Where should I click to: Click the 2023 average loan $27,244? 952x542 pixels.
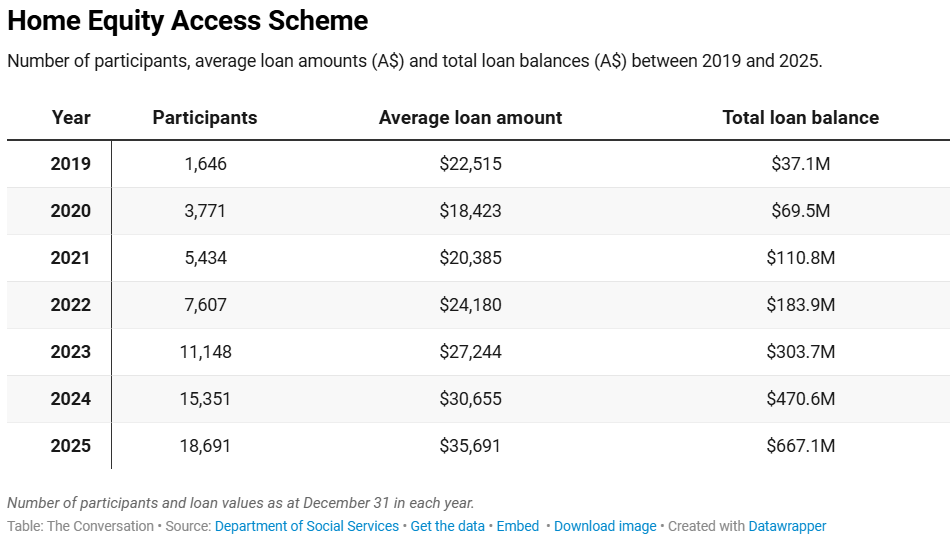click(x=470, y=352)
